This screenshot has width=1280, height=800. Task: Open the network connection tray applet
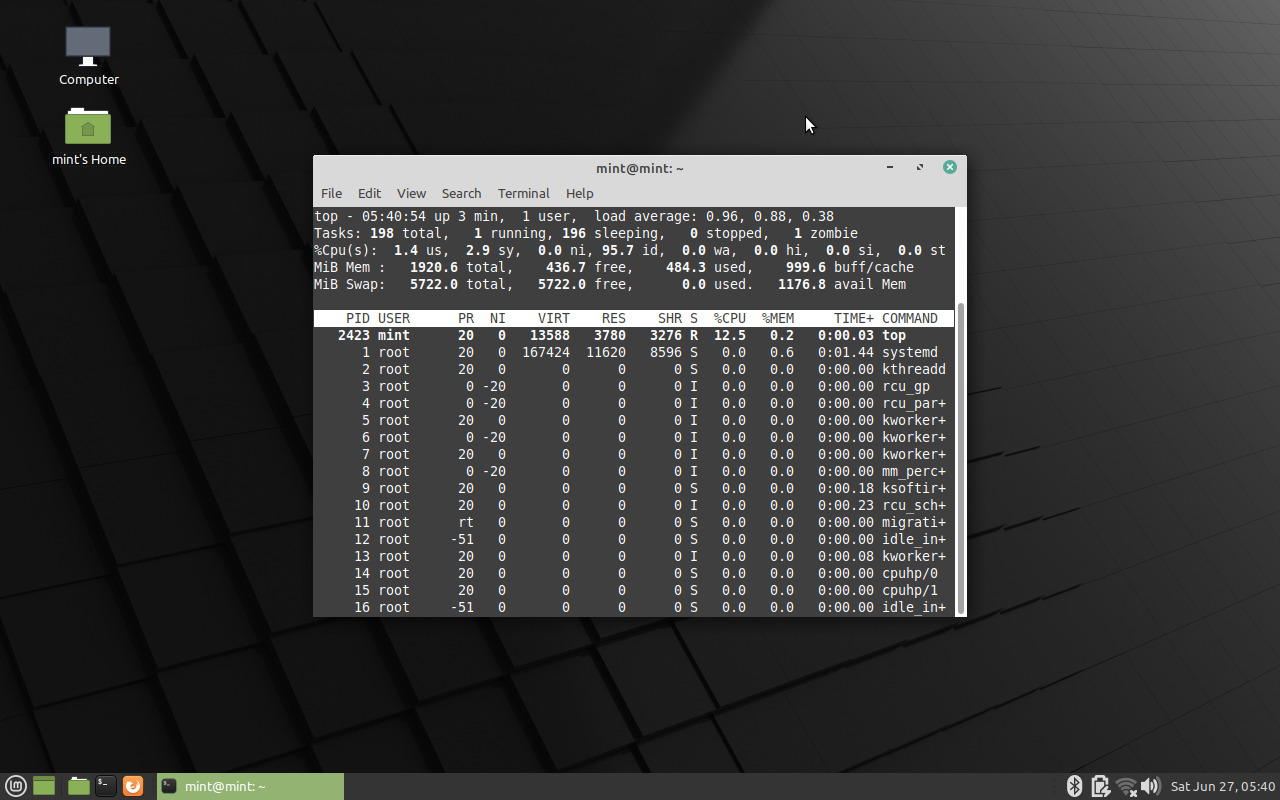click(1126, 786)
